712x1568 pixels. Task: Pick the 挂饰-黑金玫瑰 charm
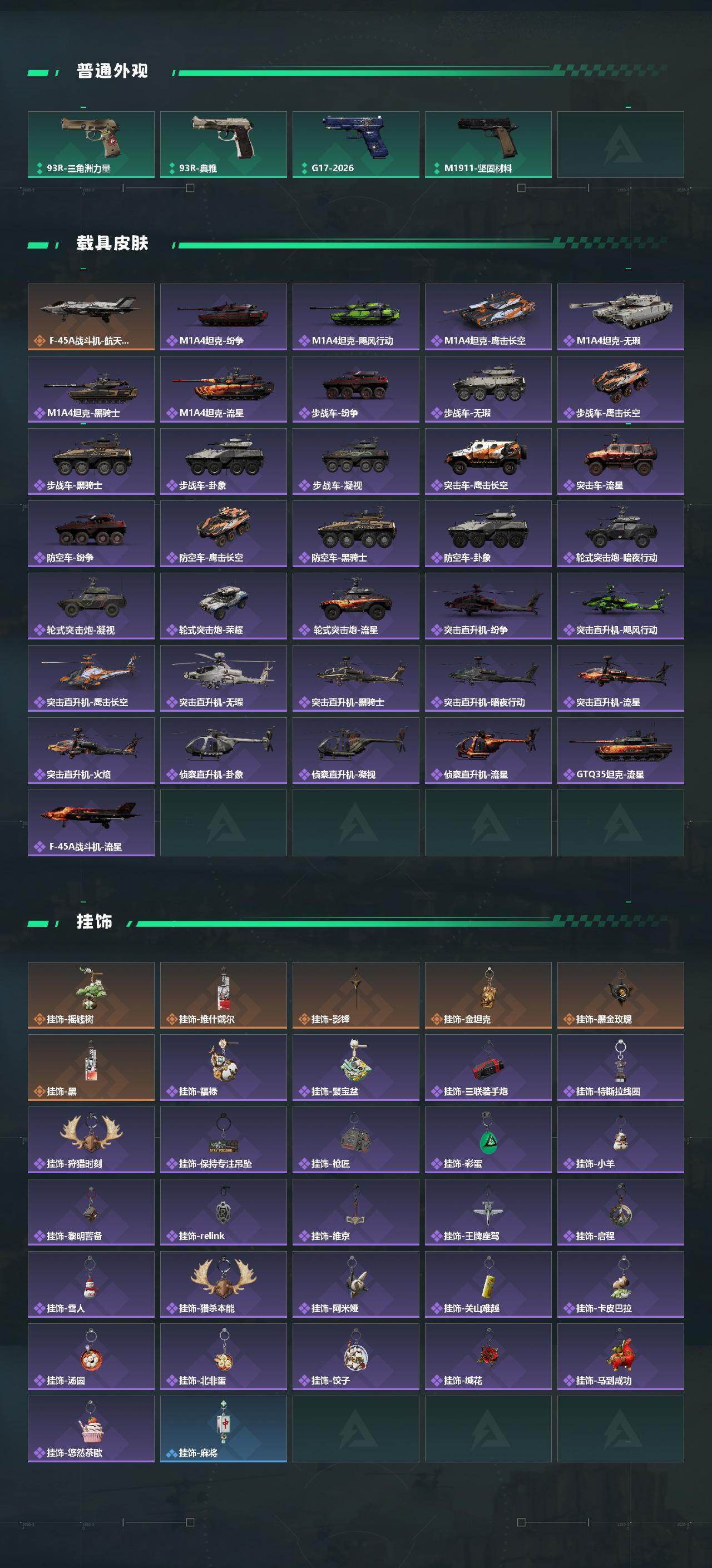[x=621, y=995]
